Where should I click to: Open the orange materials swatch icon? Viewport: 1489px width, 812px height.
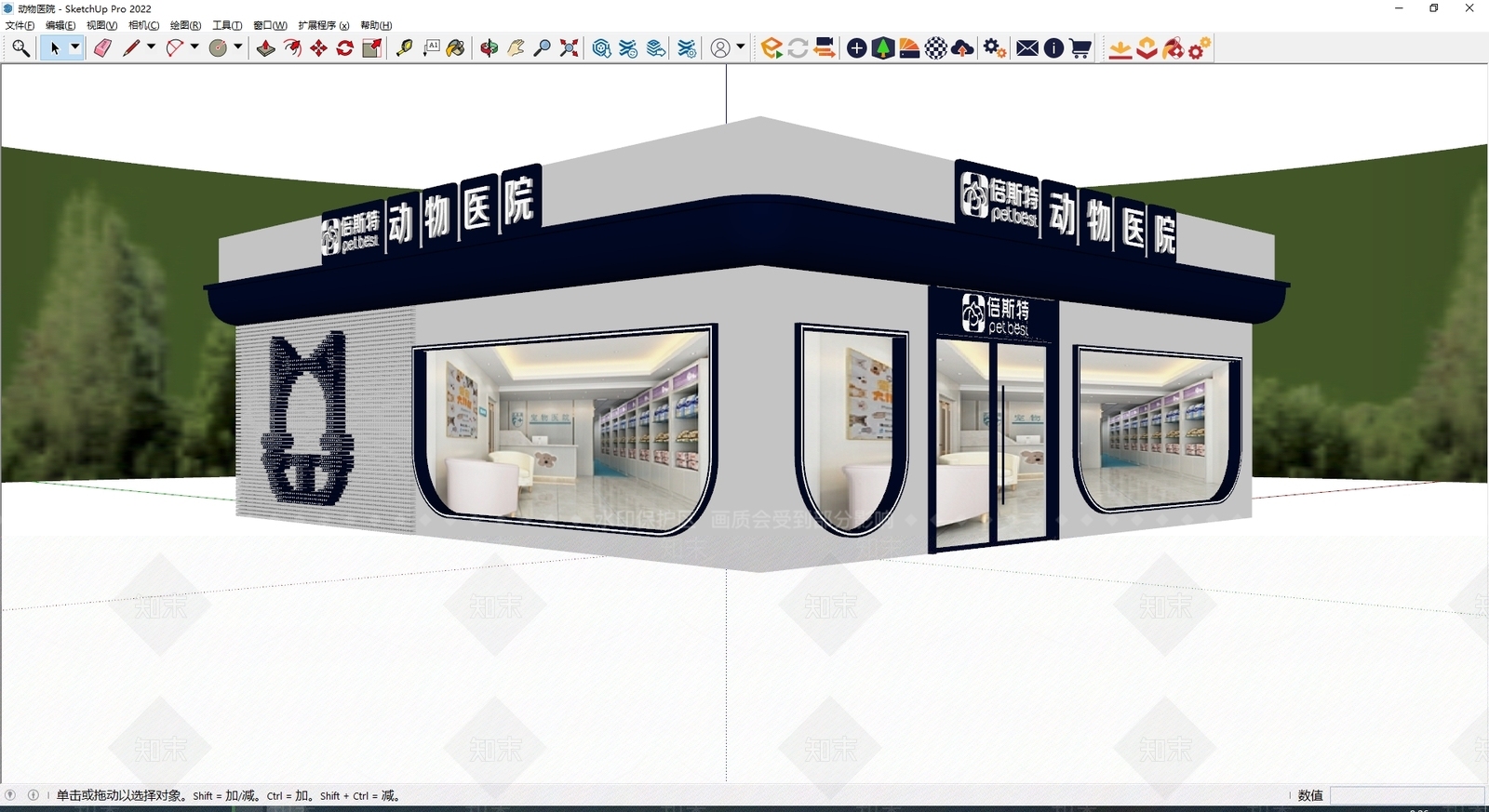(910, 48)
